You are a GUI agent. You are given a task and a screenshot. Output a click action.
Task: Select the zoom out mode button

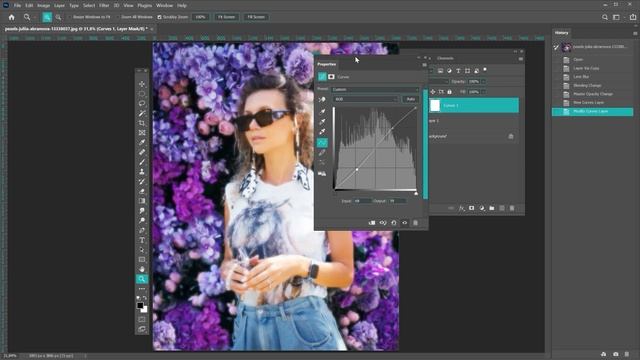coord(58,17)
